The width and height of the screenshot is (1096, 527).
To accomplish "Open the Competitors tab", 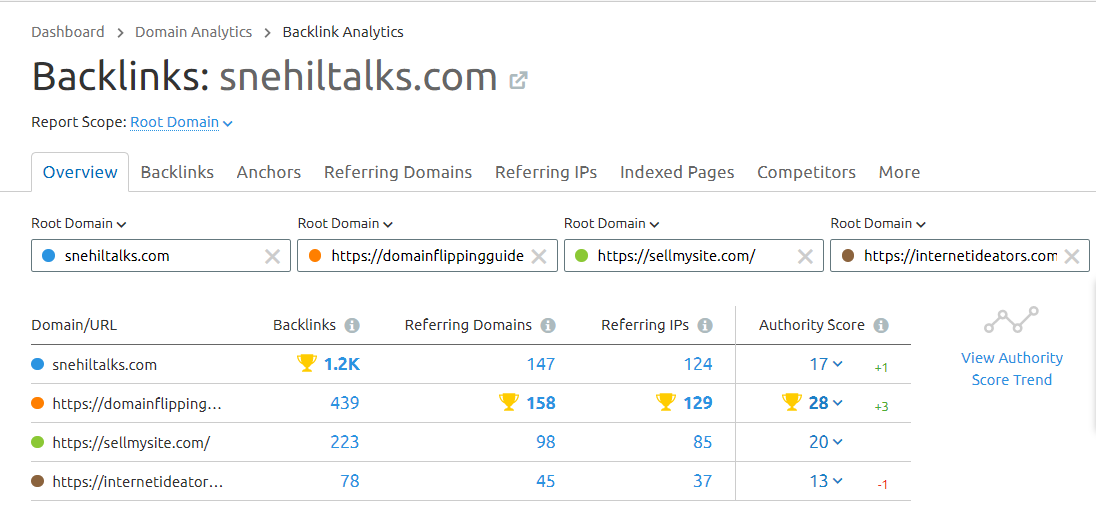I will (807, 173).
